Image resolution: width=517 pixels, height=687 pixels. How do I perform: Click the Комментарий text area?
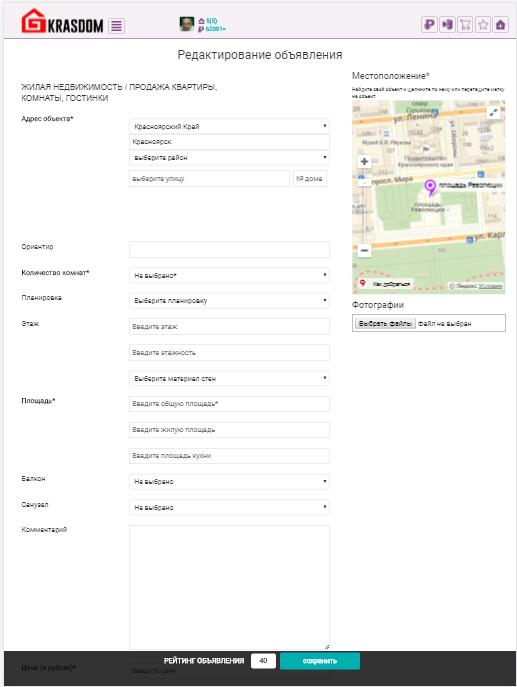tap(229, 588)
